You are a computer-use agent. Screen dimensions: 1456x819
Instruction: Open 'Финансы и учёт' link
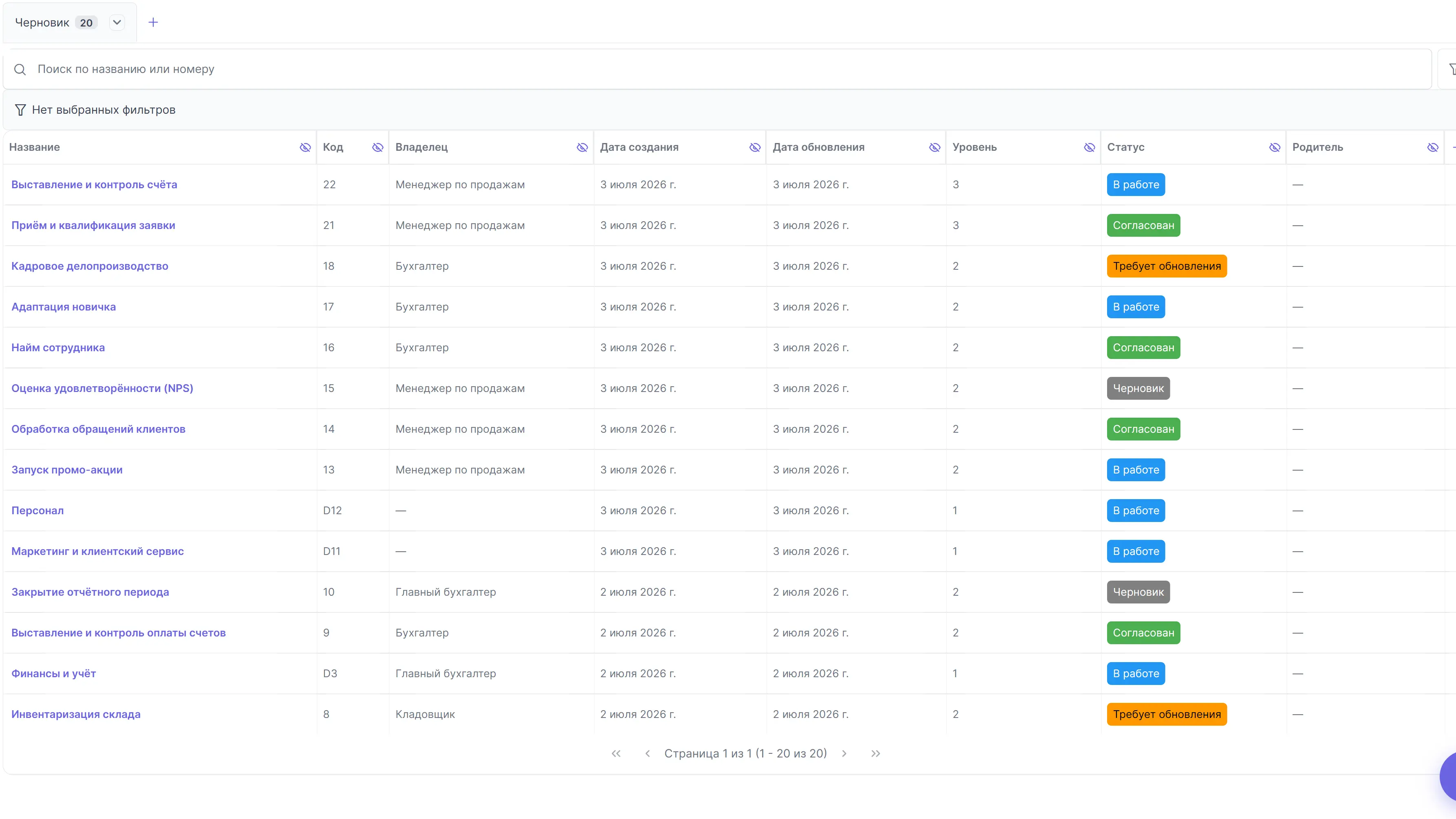coord(54,673)
